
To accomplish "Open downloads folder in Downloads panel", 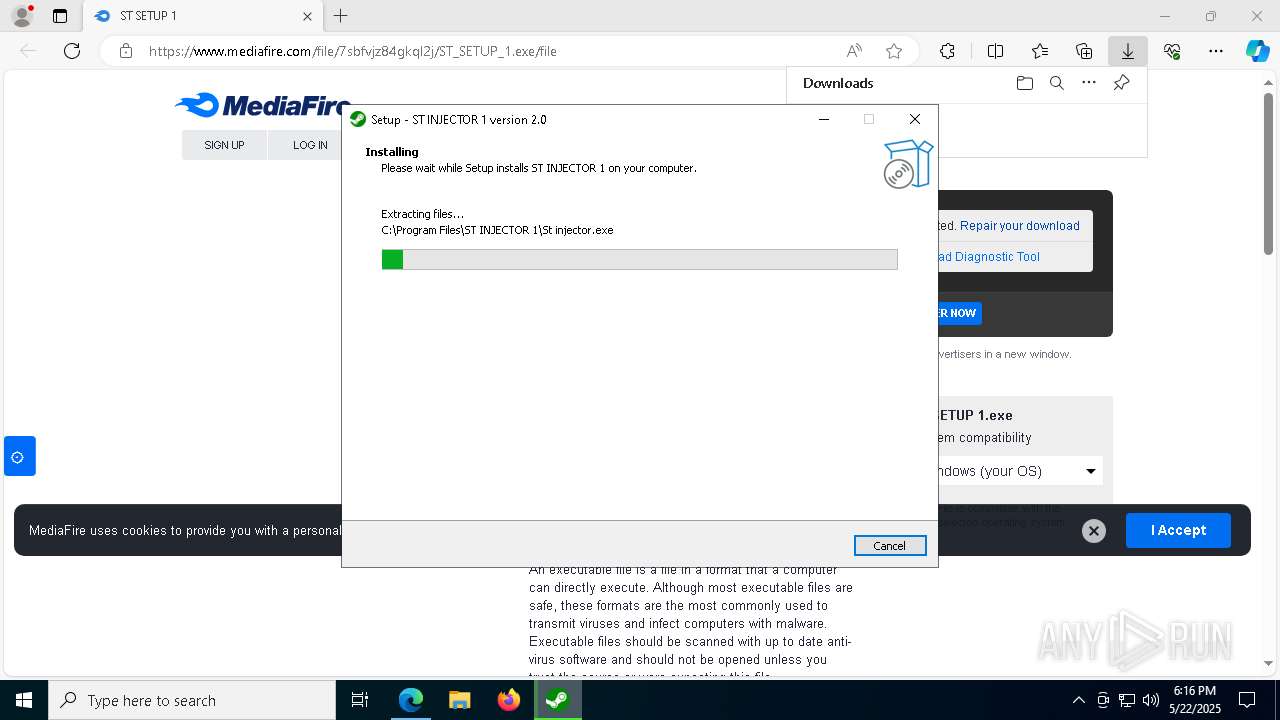I will [x=1024, y=83].
